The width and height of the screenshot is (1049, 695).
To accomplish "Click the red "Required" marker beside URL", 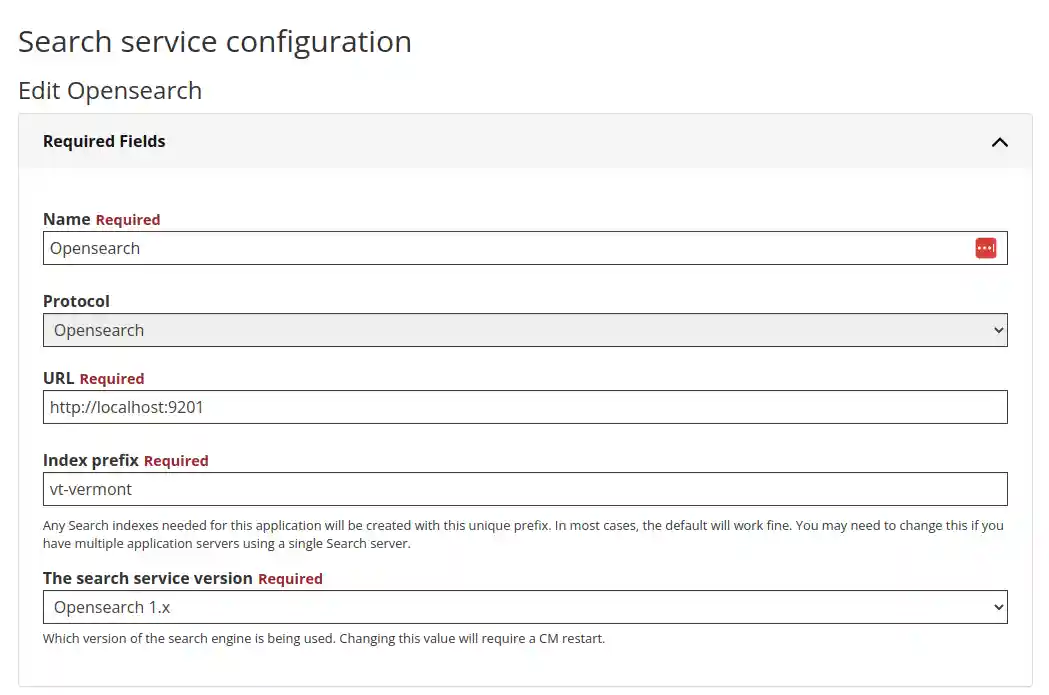I will tap(112, 379).
